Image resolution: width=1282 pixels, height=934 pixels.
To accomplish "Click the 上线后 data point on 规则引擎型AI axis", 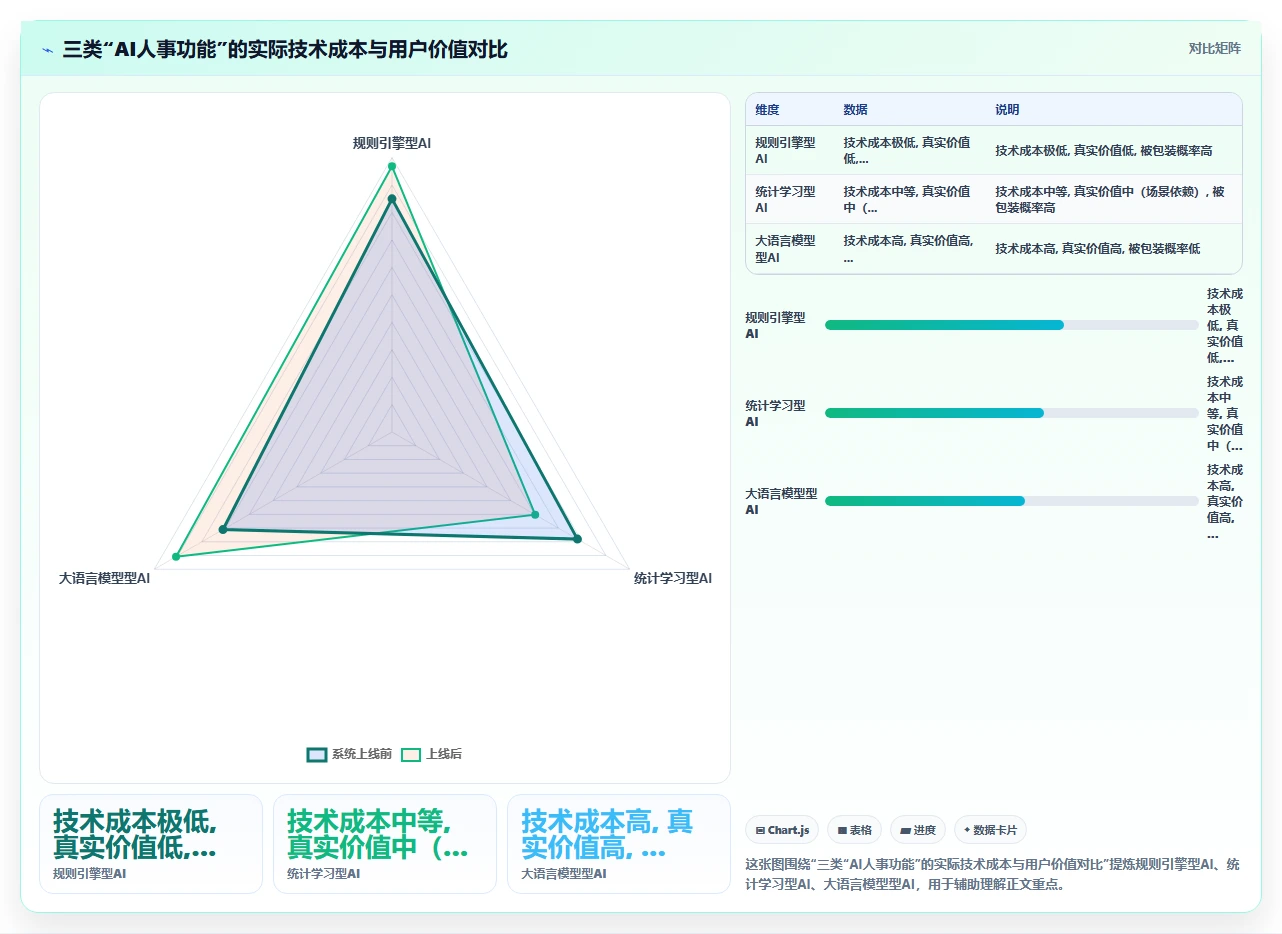I will 392,166.
